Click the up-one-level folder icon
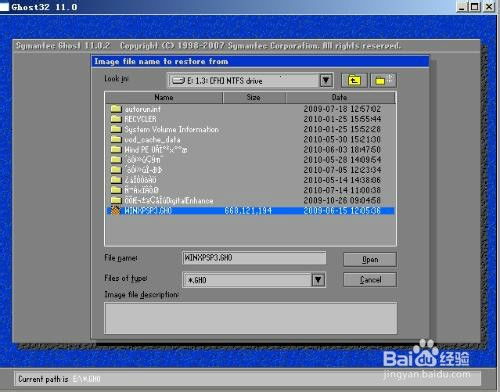500x392 pixels. 354,80
